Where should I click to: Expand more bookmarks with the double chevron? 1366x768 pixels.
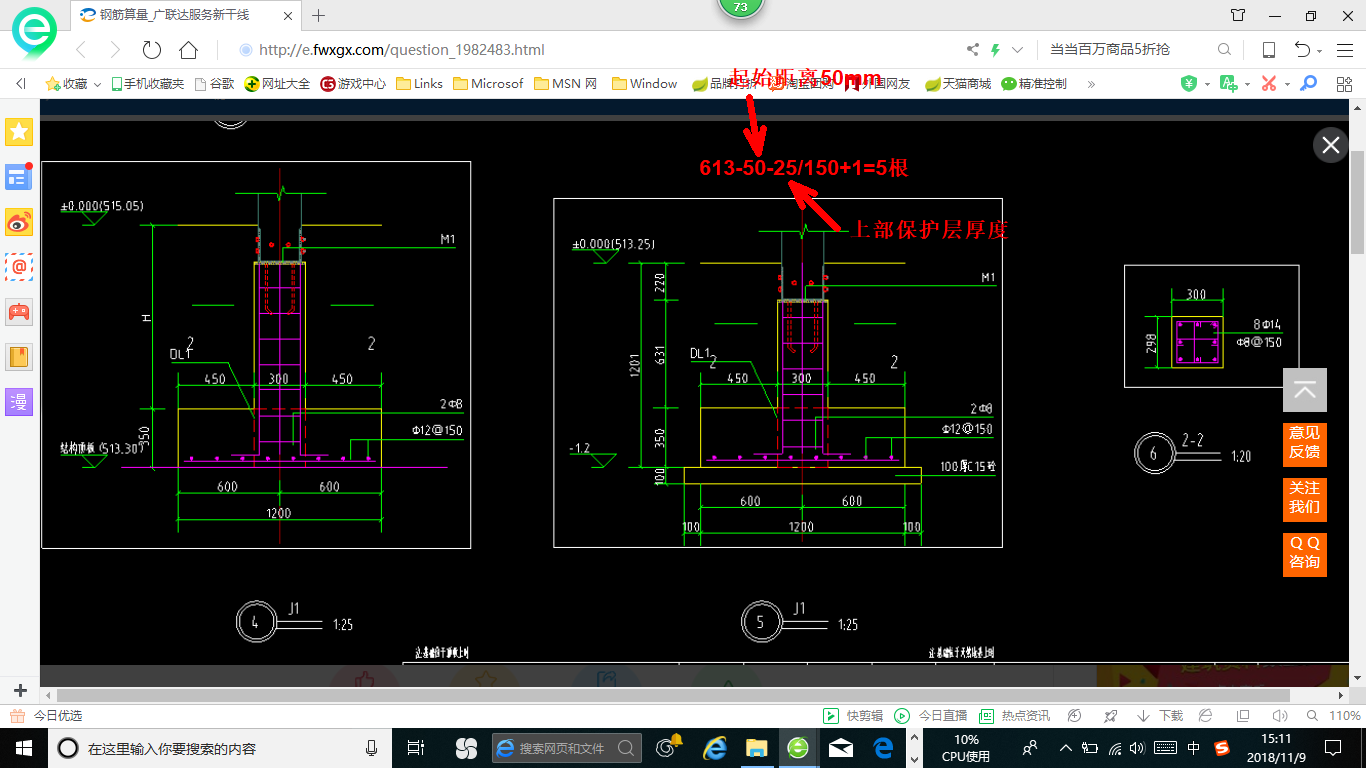1091,84
